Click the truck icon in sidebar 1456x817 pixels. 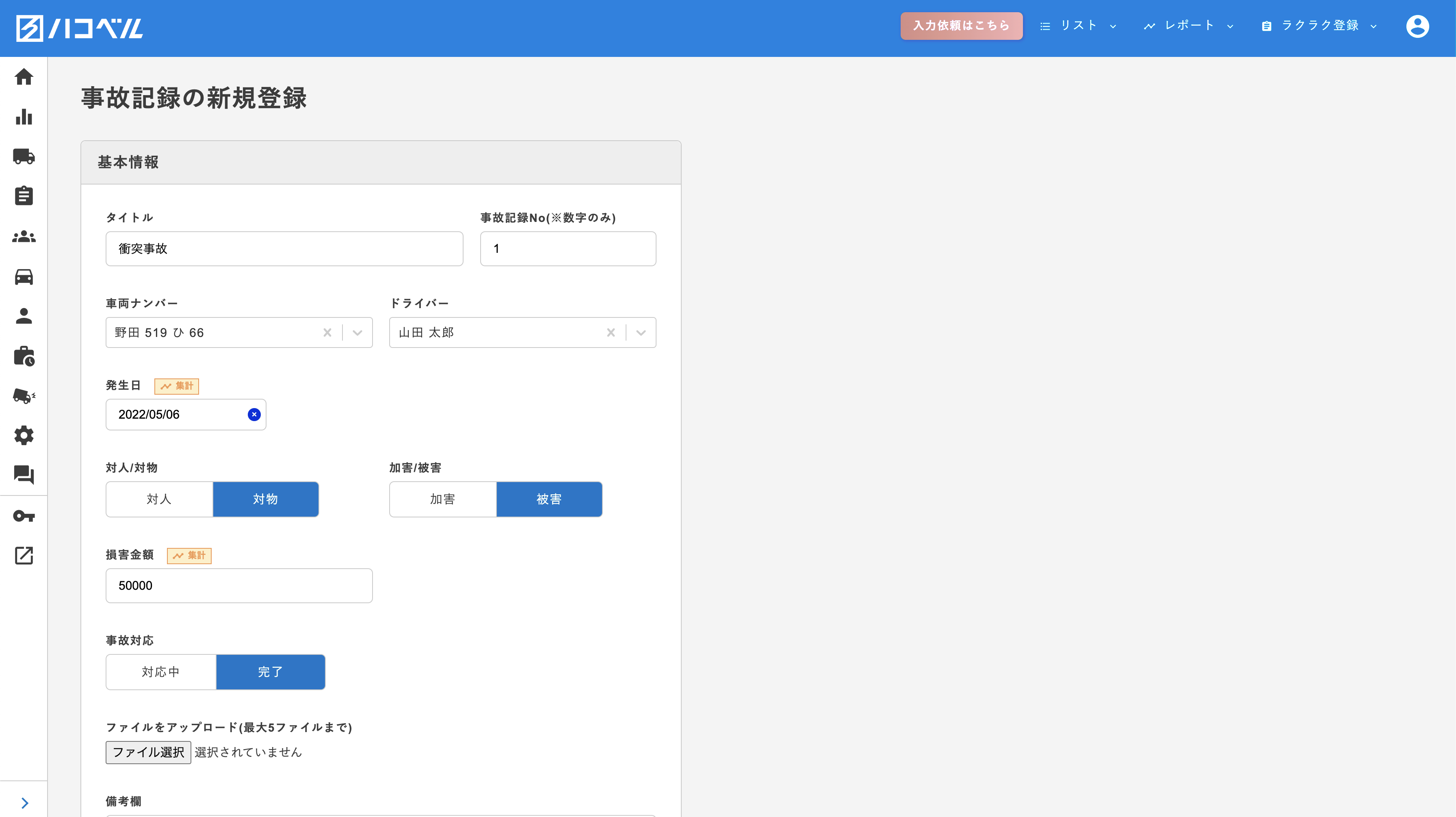pos(24,156)
